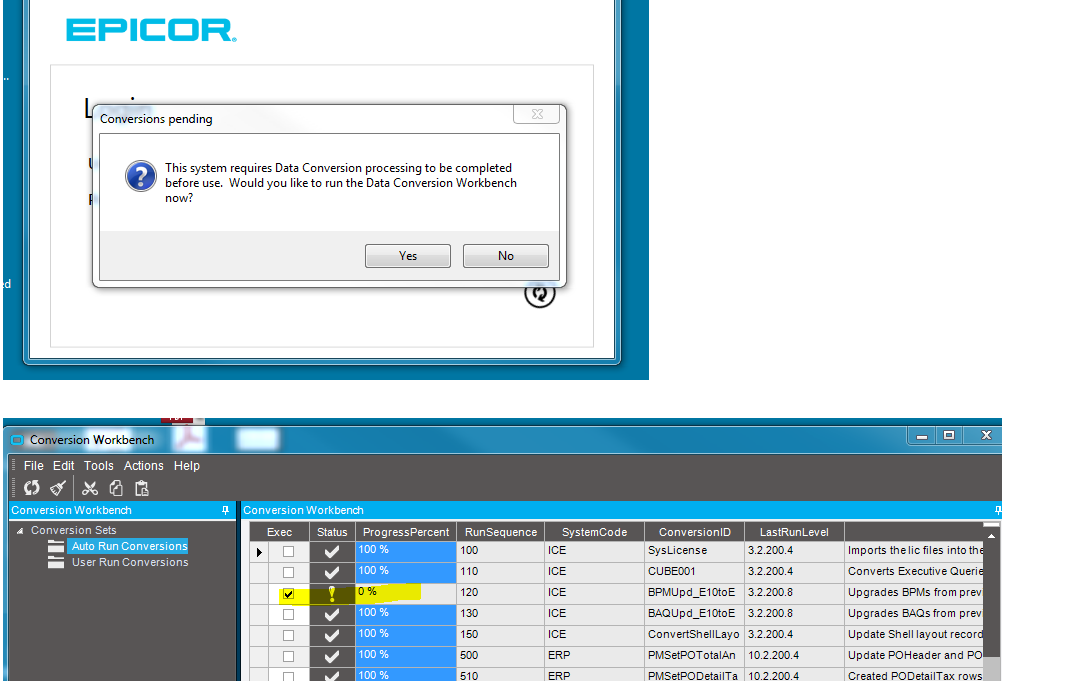1083x681 pixels.
Task: Close the Conversions pending dialog
Action: click(x=537, y=114)
